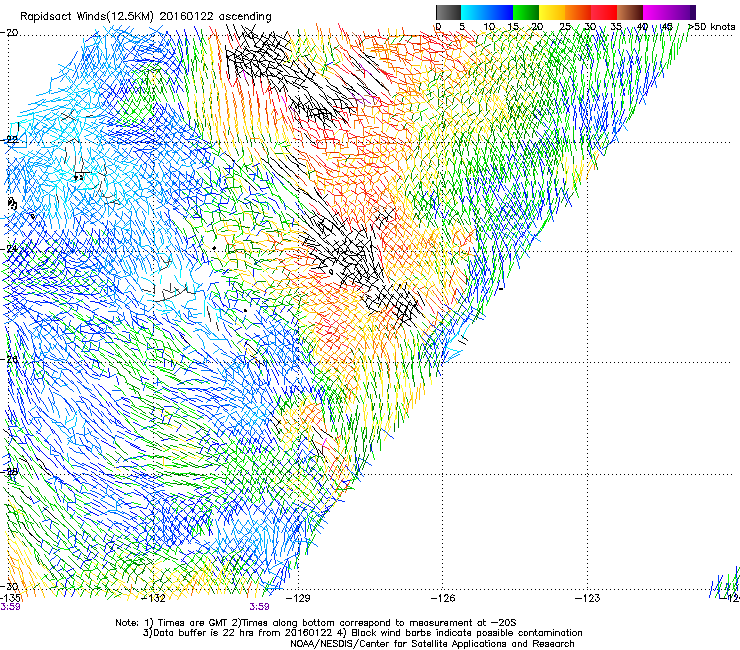Click the NOAA/NESDIS Center for Satellite Applications credit
This screenshot has width=740, height=650.
432,644
